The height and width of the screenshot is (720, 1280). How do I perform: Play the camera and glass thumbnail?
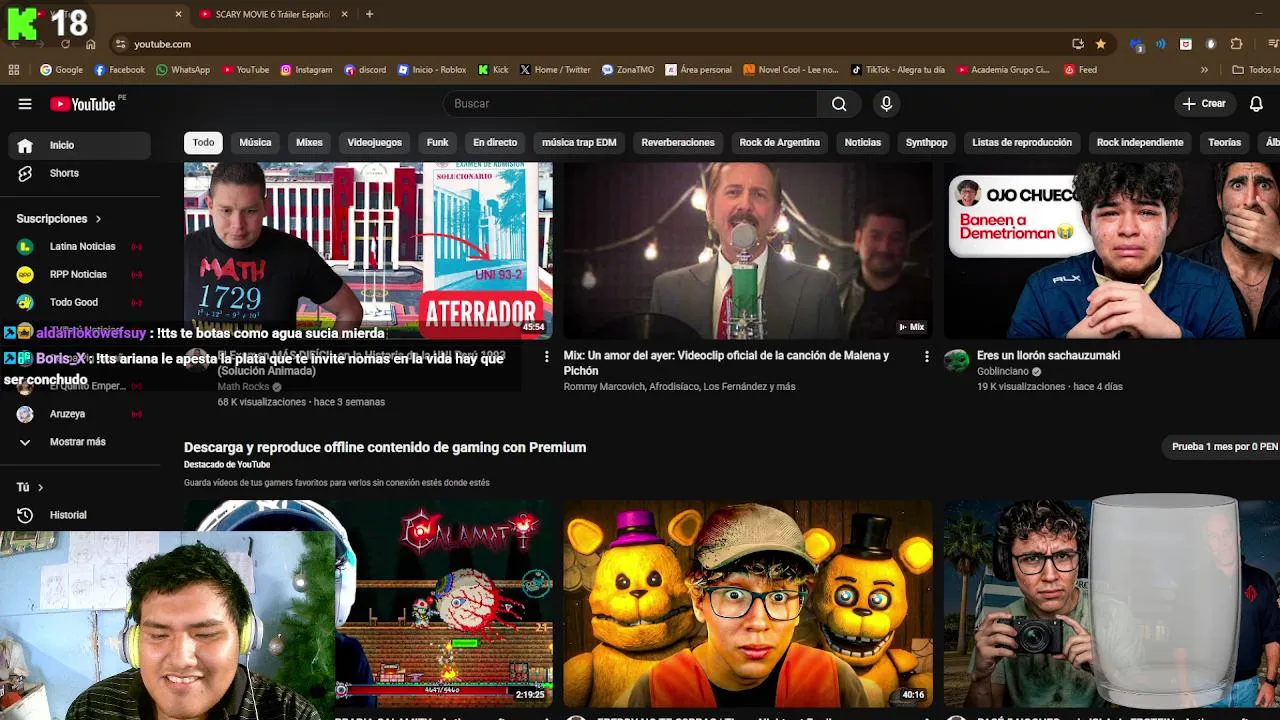click(x=1112, y=604)
